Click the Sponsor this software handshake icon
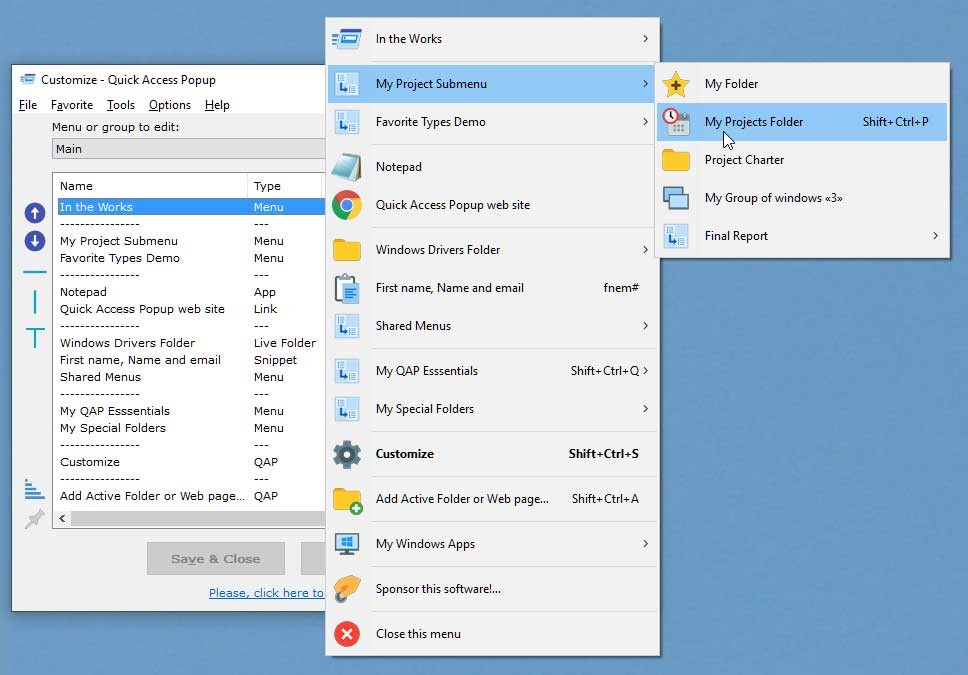Viewport: 968px width, 675px height. (347, 589)
